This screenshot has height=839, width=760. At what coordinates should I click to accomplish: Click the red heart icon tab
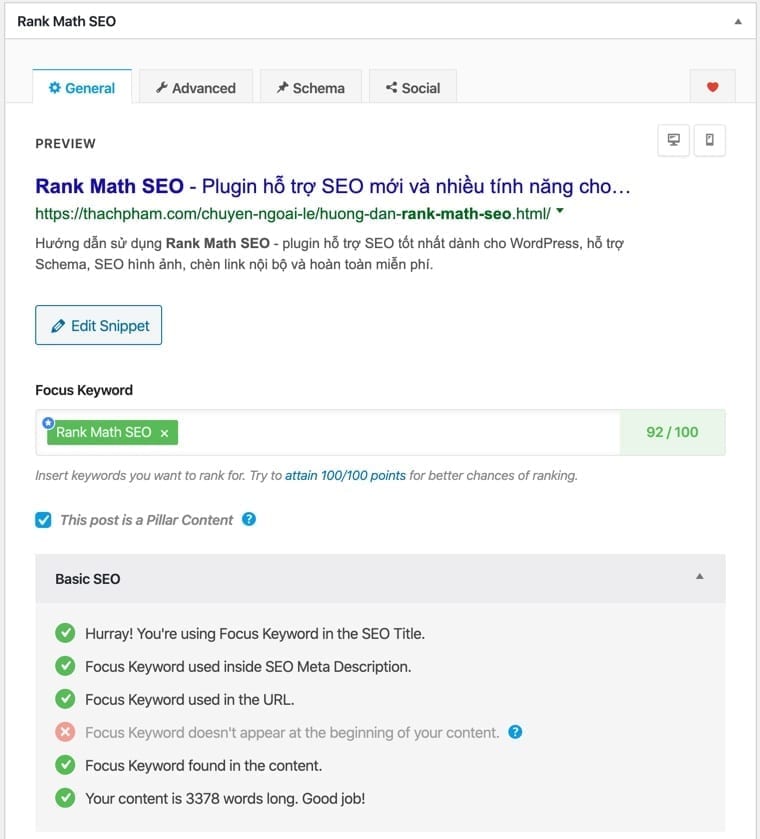pos(712,87)
